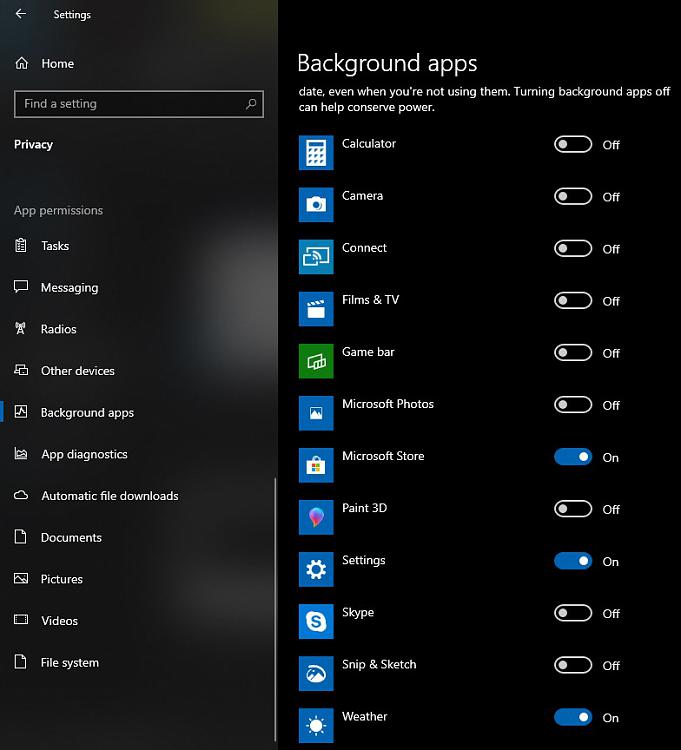Disable Microsoft Store background toggle
Image resolution: width=681 pixels, height=750 pixels.
point(573,457)
